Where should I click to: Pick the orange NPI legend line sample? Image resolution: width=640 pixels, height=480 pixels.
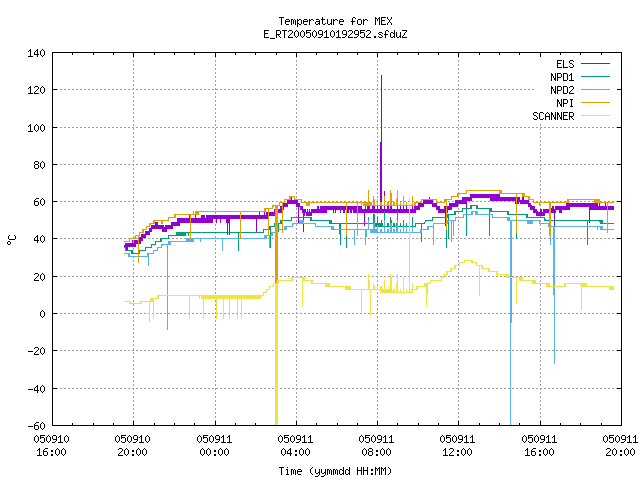pos(595,103)
